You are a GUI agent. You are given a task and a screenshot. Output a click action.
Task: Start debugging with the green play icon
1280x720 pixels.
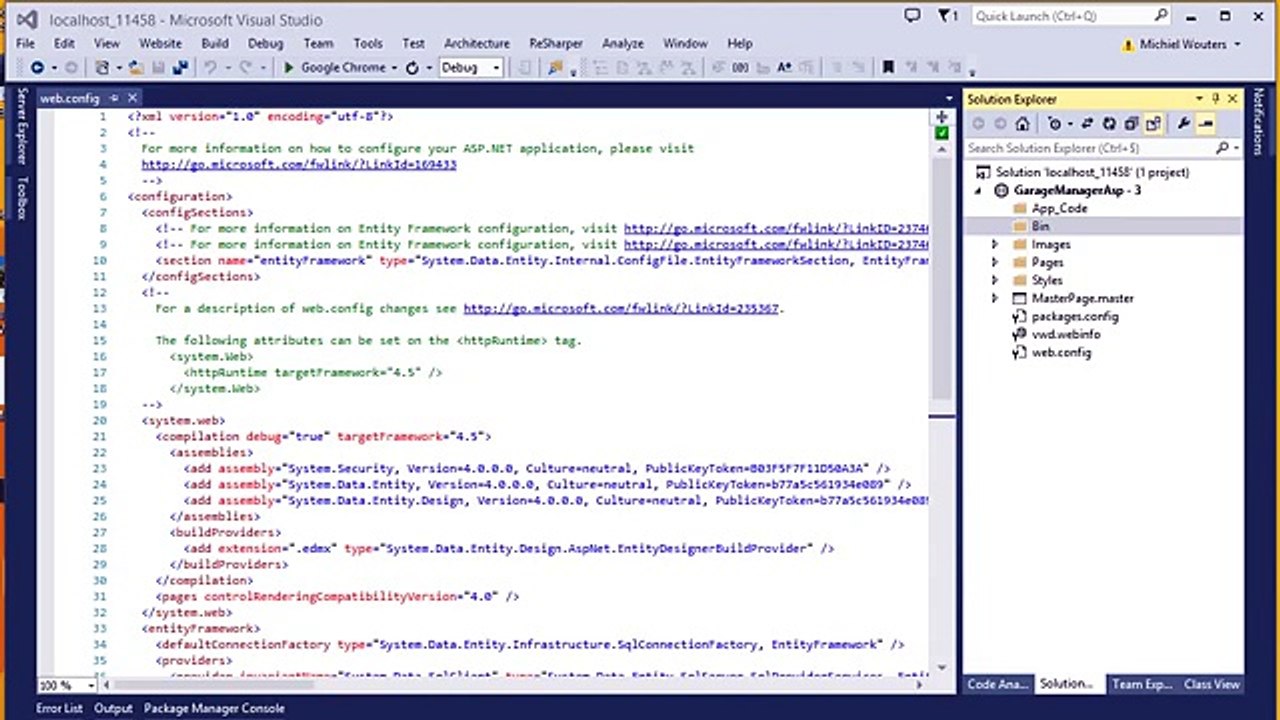pyautogui.click(x=288, y=68)
